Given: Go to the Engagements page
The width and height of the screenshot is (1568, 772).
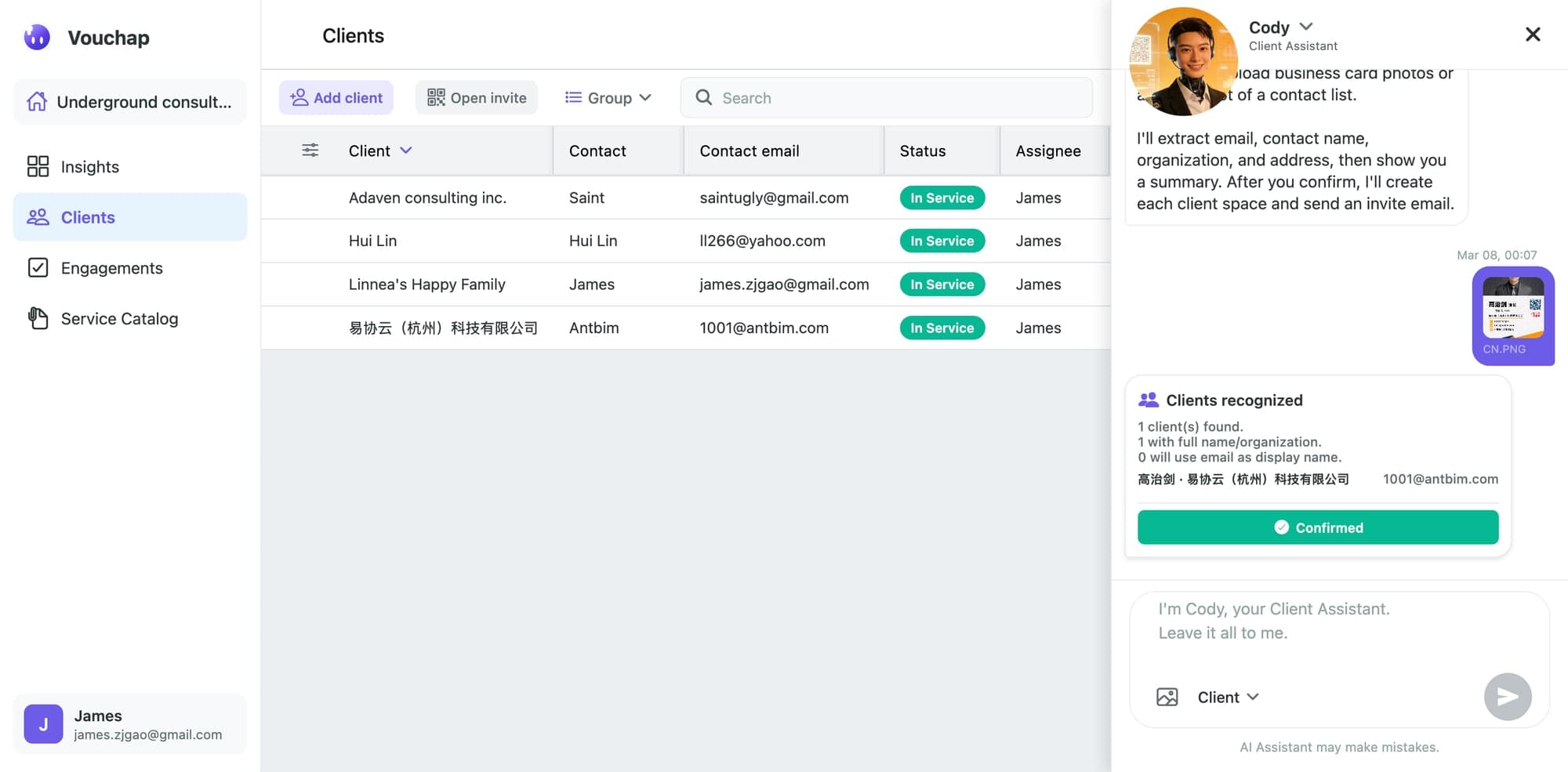Looking at the screenshot, I should click(x=111, y=268).
